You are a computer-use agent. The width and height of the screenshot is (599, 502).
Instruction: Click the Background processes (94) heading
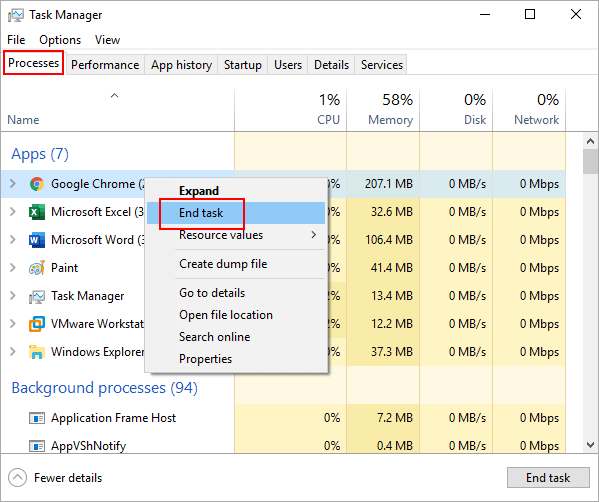[x=104, y=388]
